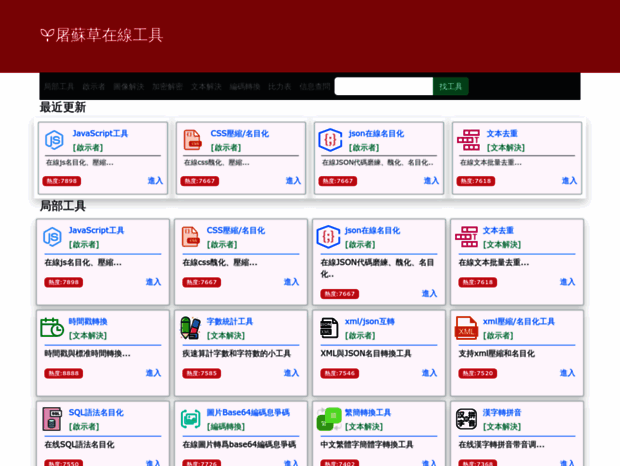Focus the tool search input field
Screen dimensions: 620x466
(x=383, y=87)
